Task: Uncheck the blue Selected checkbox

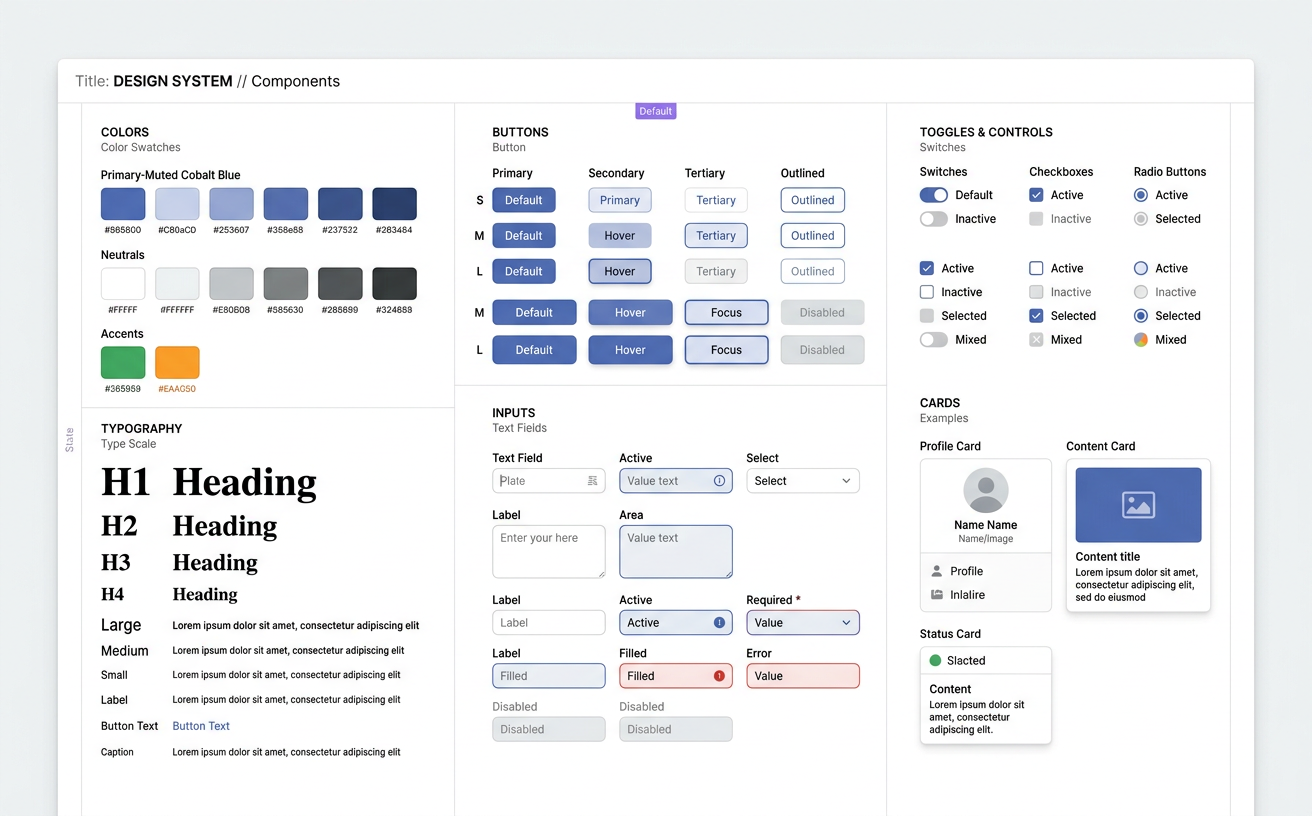Action: (x=1036, y=316)
